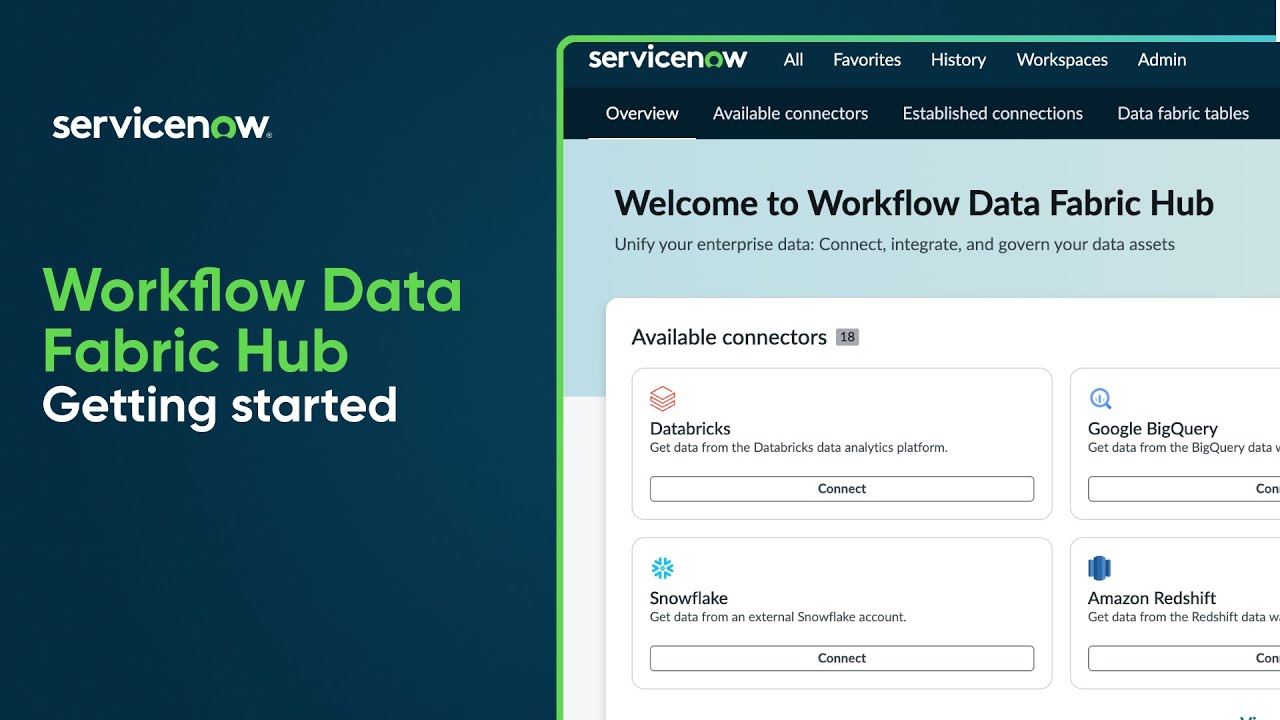This screenshot has width=1280, height=720.
Task: Open the History menu
Action: click(957, 60)
